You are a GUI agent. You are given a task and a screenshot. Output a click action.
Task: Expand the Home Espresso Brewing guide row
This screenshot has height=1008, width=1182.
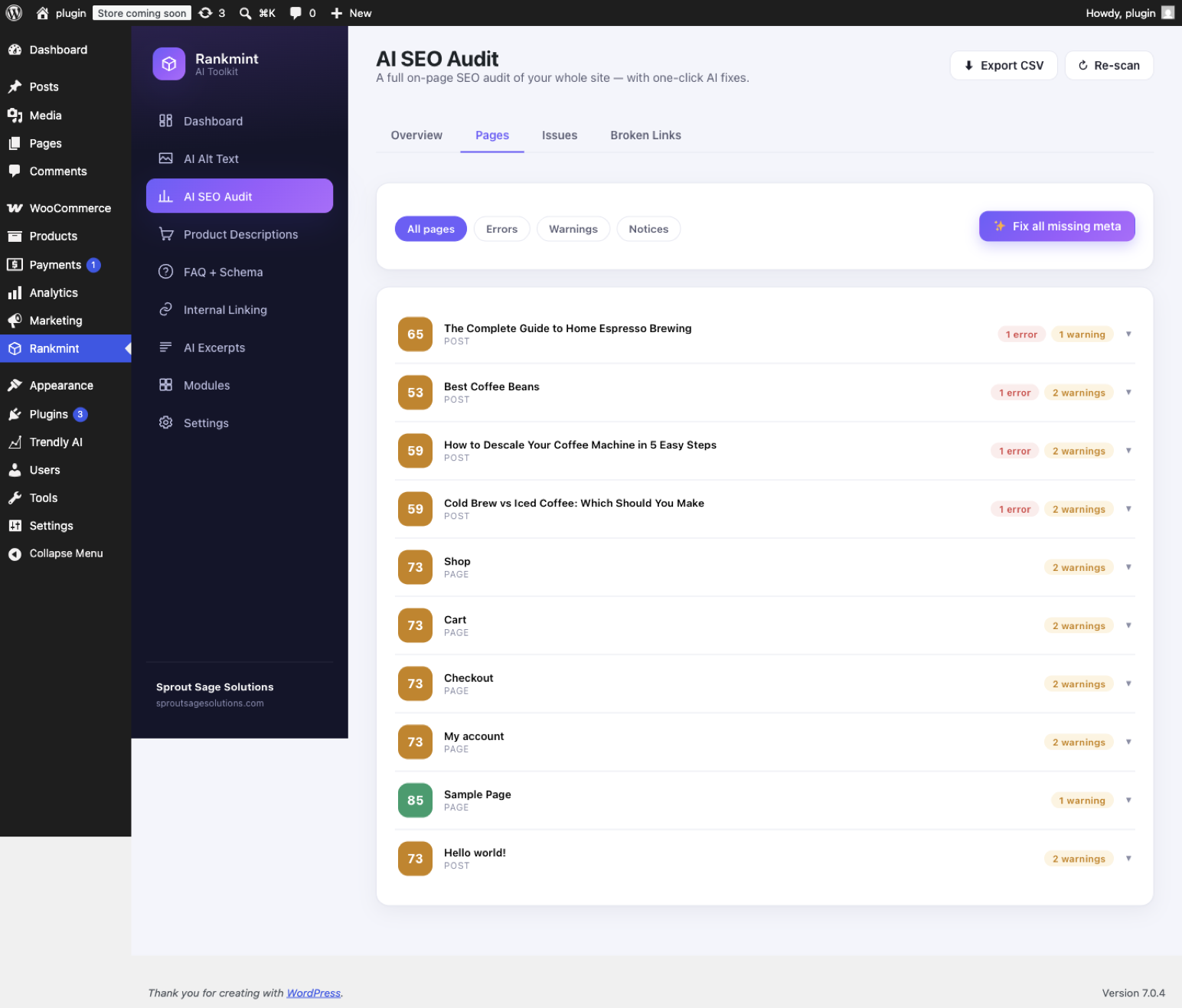point(1128,334)
